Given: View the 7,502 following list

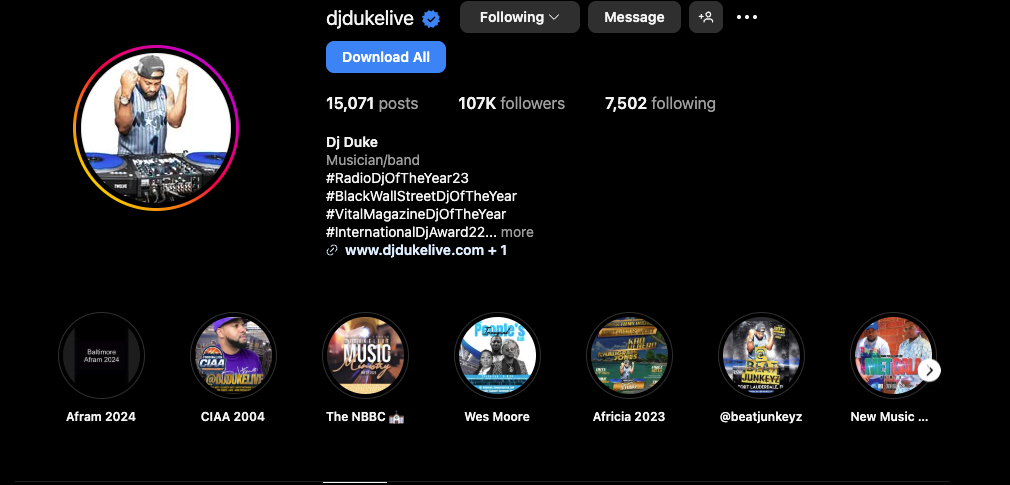Looking at the screenshot, I should tap(660, 104).
